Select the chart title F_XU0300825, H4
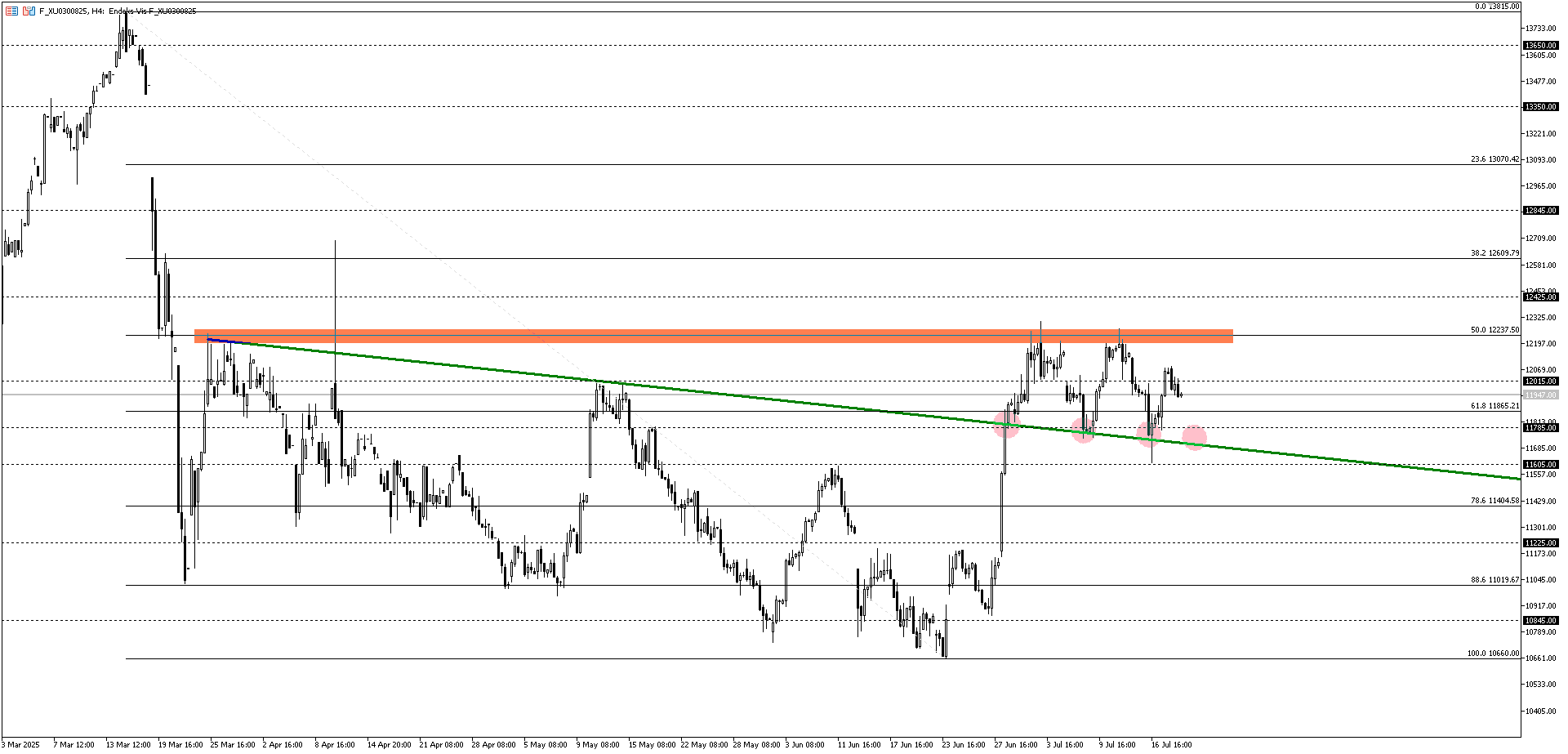The image size is (1568, 754). click(72, 11)
